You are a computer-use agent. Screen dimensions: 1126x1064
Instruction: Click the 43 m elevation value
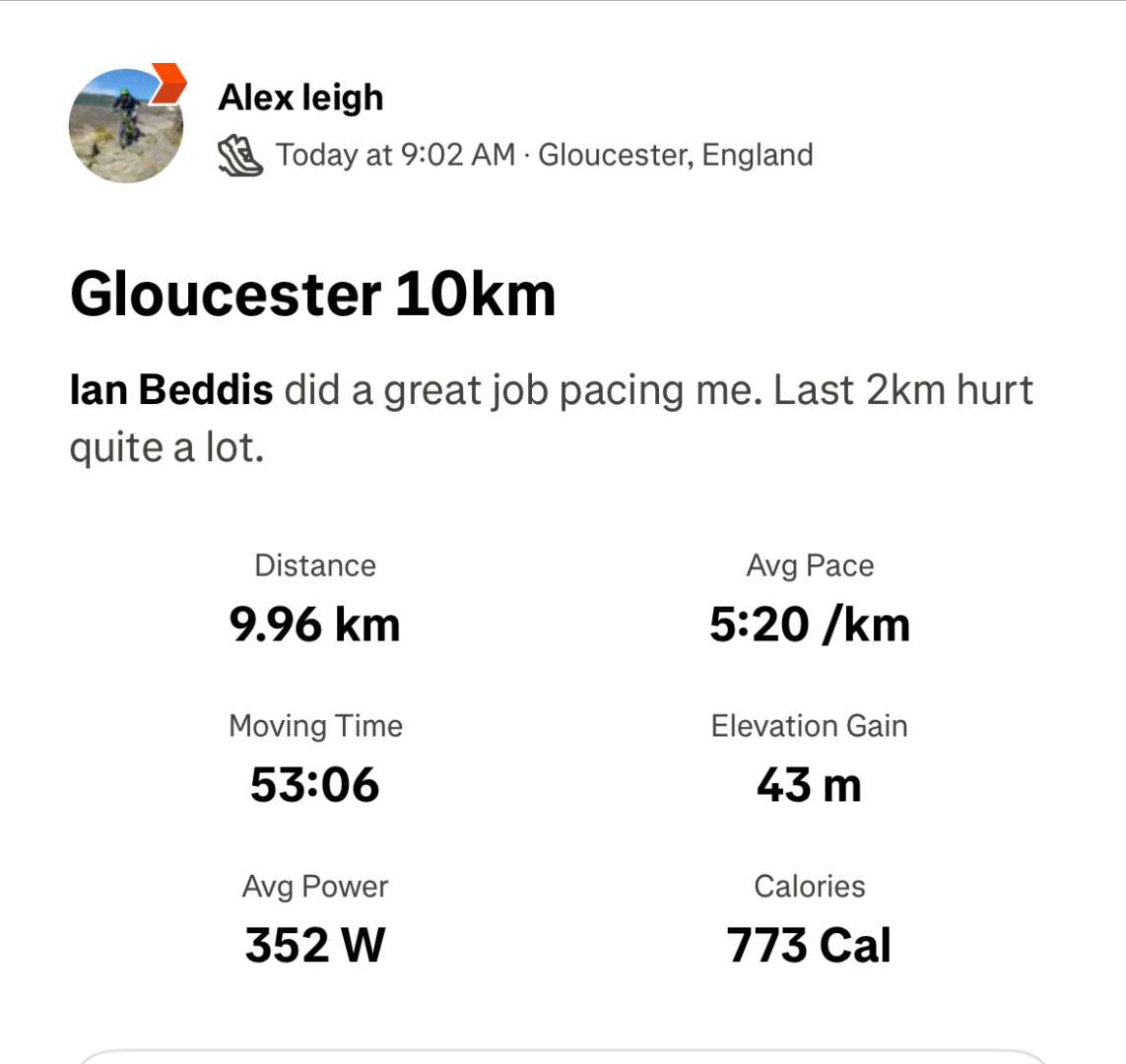point(809,785)
